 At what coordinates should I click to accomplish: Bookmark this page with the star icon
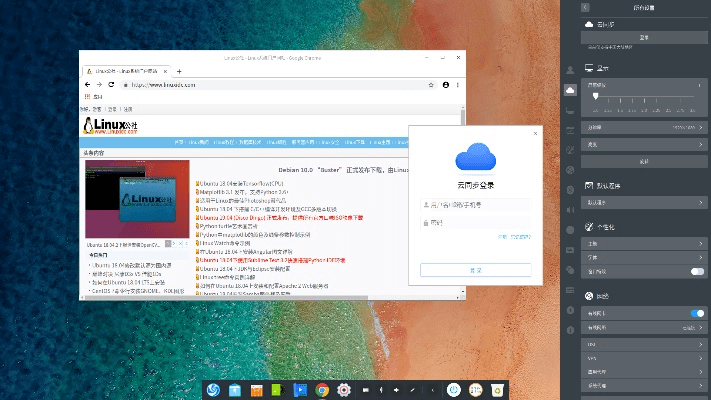pos(431,85)
